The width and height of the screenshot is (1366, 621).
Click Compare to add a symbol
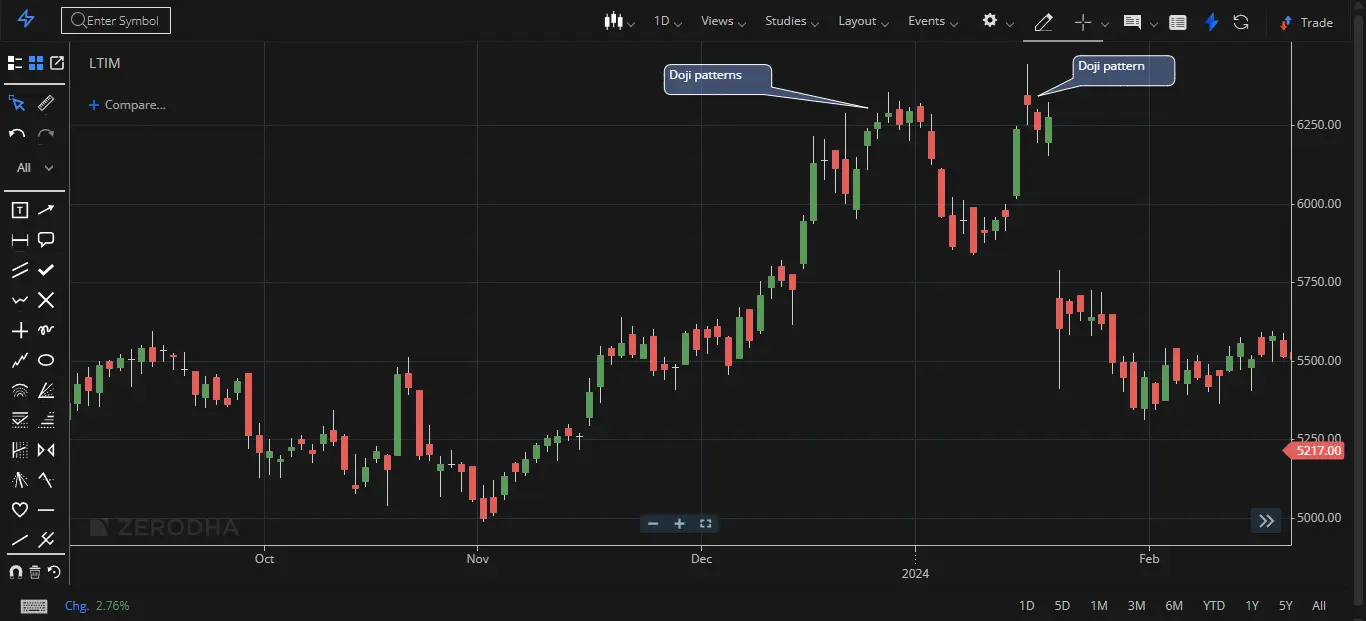click(127, 105)
